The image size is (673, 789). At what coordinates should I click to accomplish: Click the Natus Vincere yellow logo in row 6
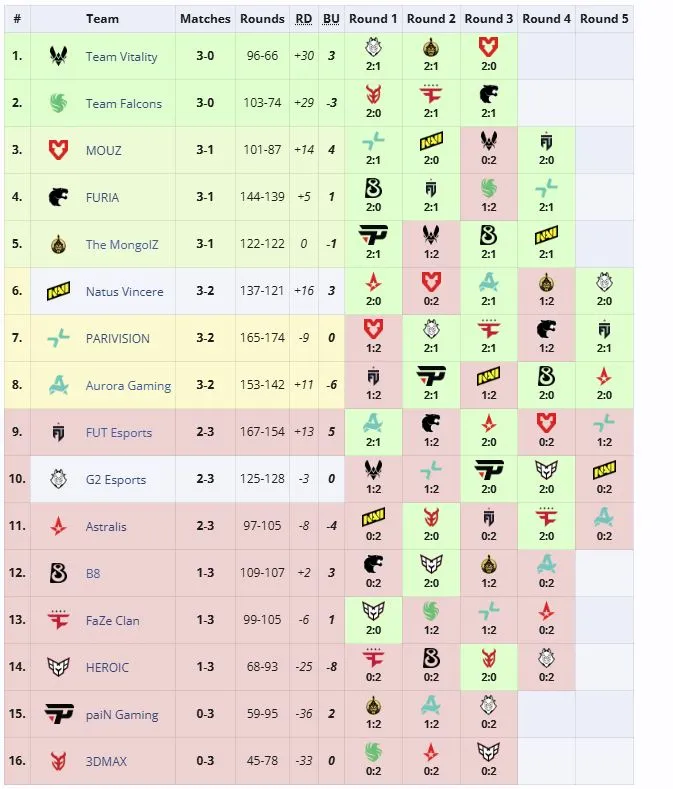pos(58,291)
